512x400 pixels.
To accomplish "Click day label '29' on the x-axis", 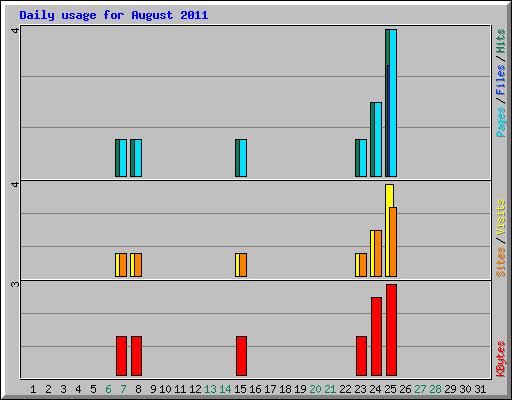I will 450,389.
